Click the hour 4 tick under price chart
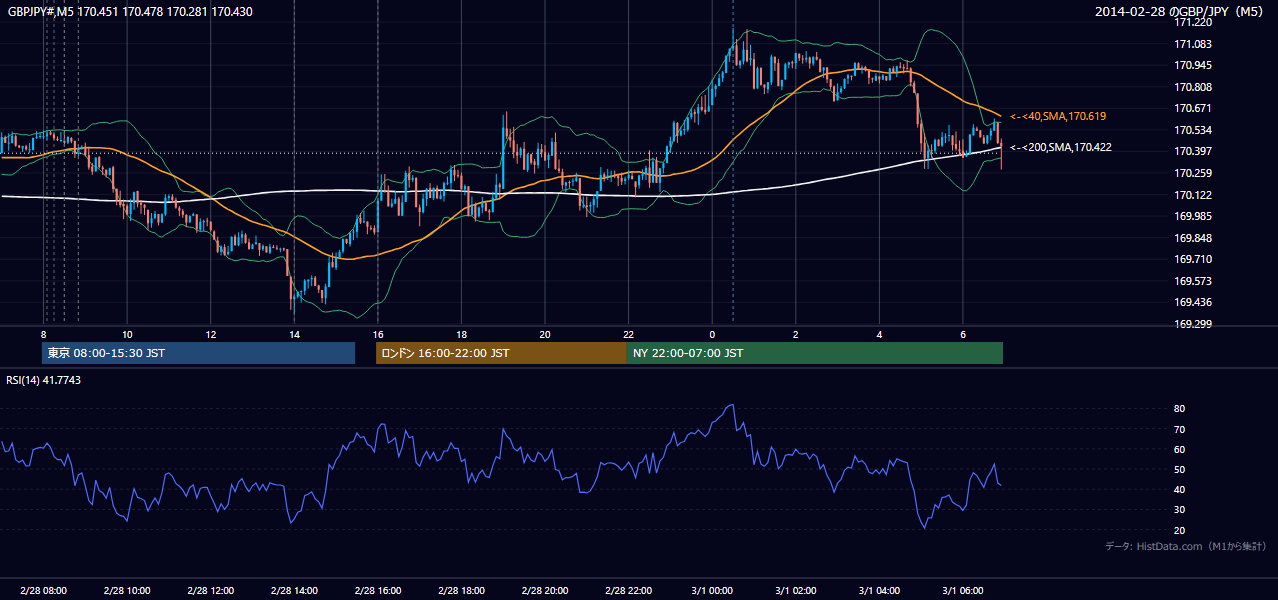Image resolution: width=1278 pixels, height=600 pixels. click(879, 334)
